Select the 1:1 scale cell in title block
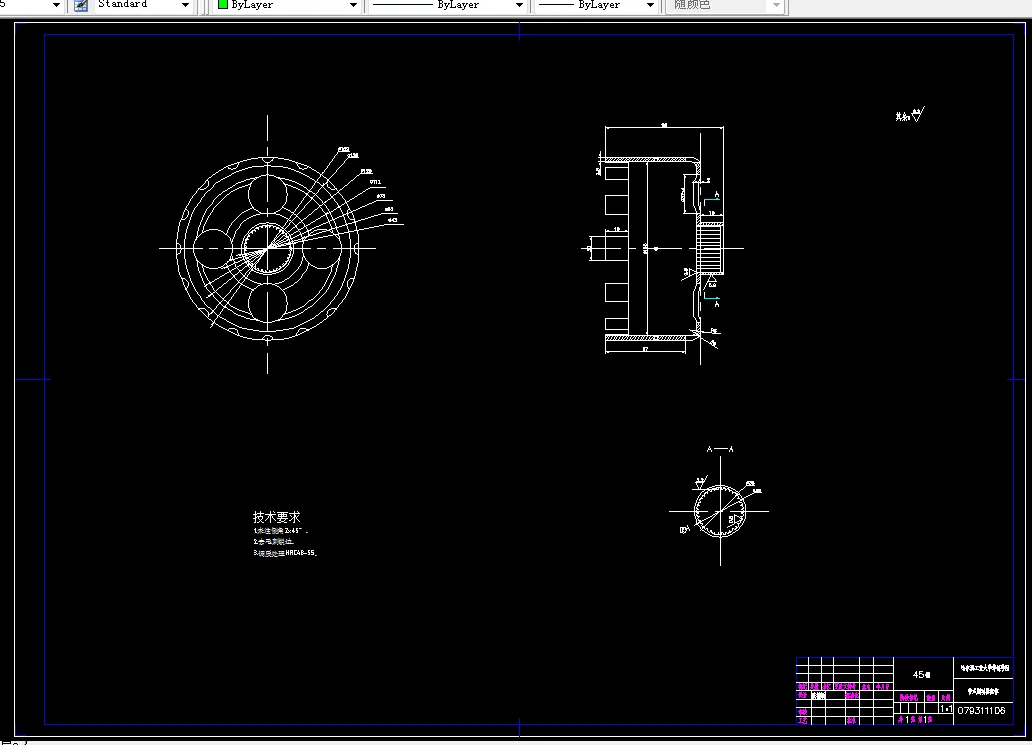Viewport: 1032px width, 745px height. click(x=946, y=709)
